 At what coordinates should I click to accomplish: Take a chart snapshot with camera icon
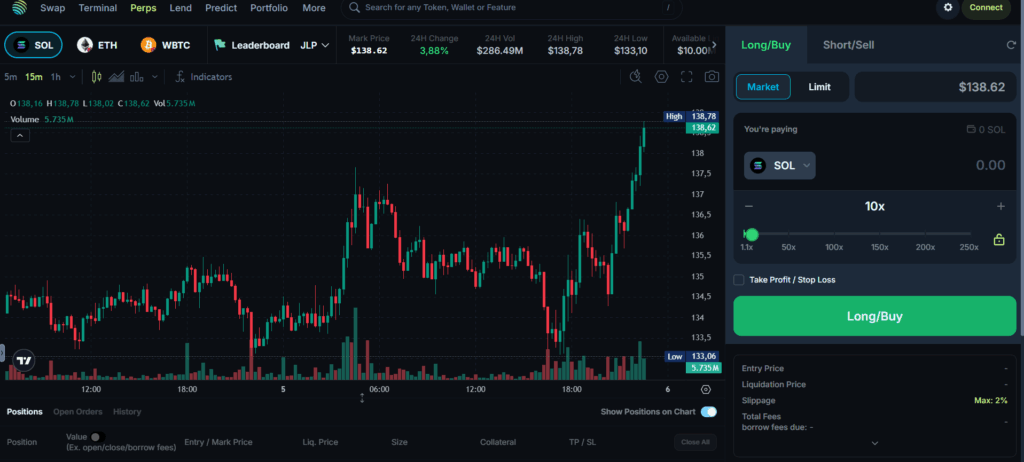pos(712,76)
